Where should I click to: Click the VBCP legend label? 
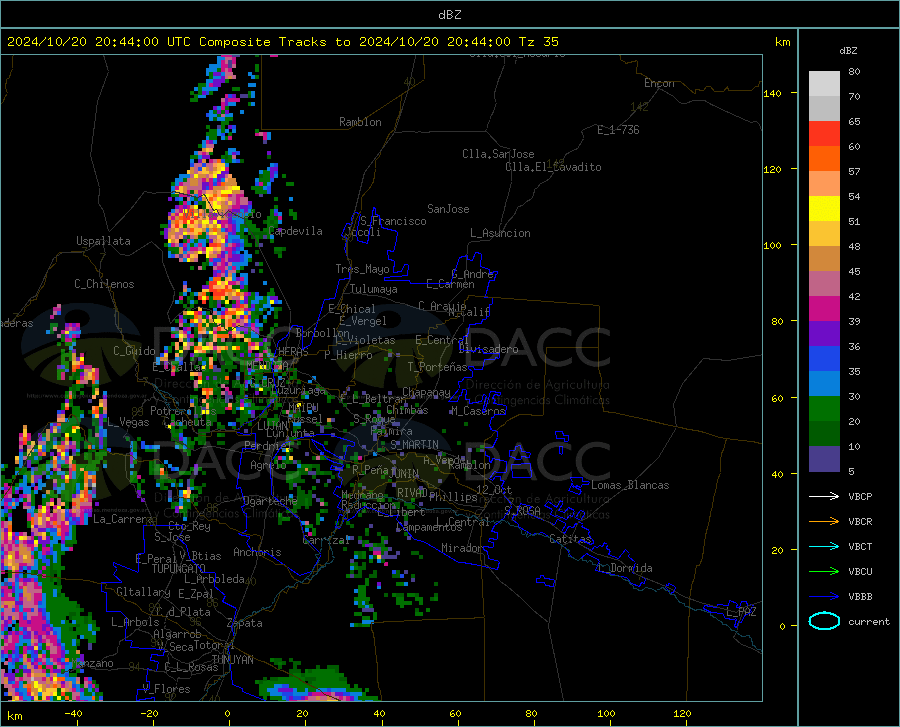point(860,497)
